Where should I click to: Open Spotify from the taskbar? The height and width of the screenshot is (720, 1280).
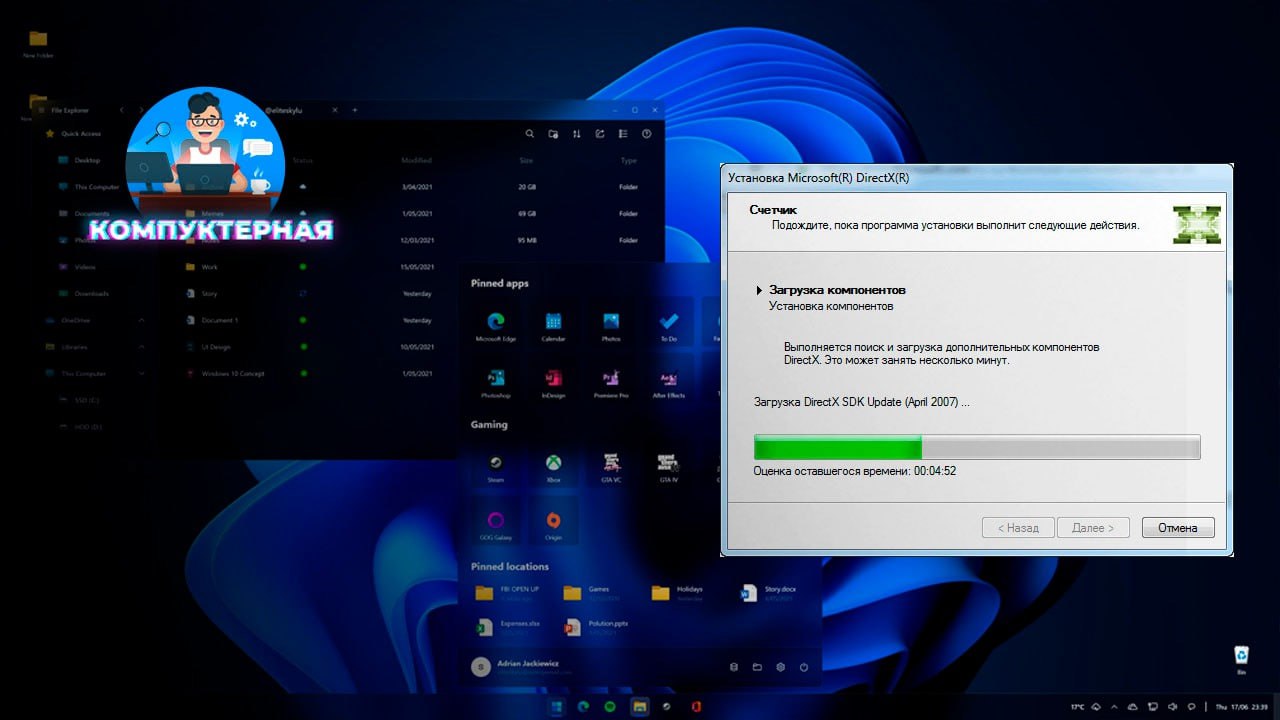pos(610,706)
